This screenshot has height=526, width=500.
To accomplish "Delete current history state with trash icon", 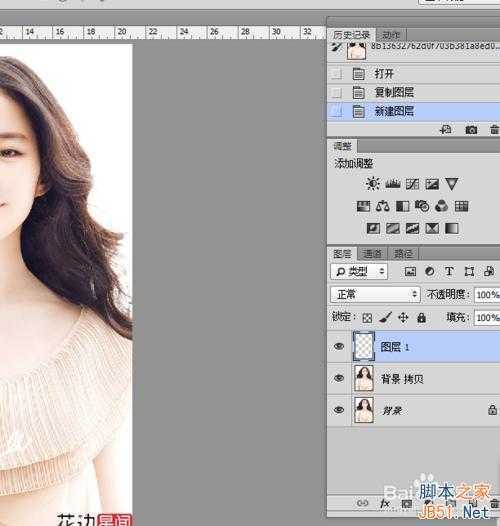I will (494, 129).
